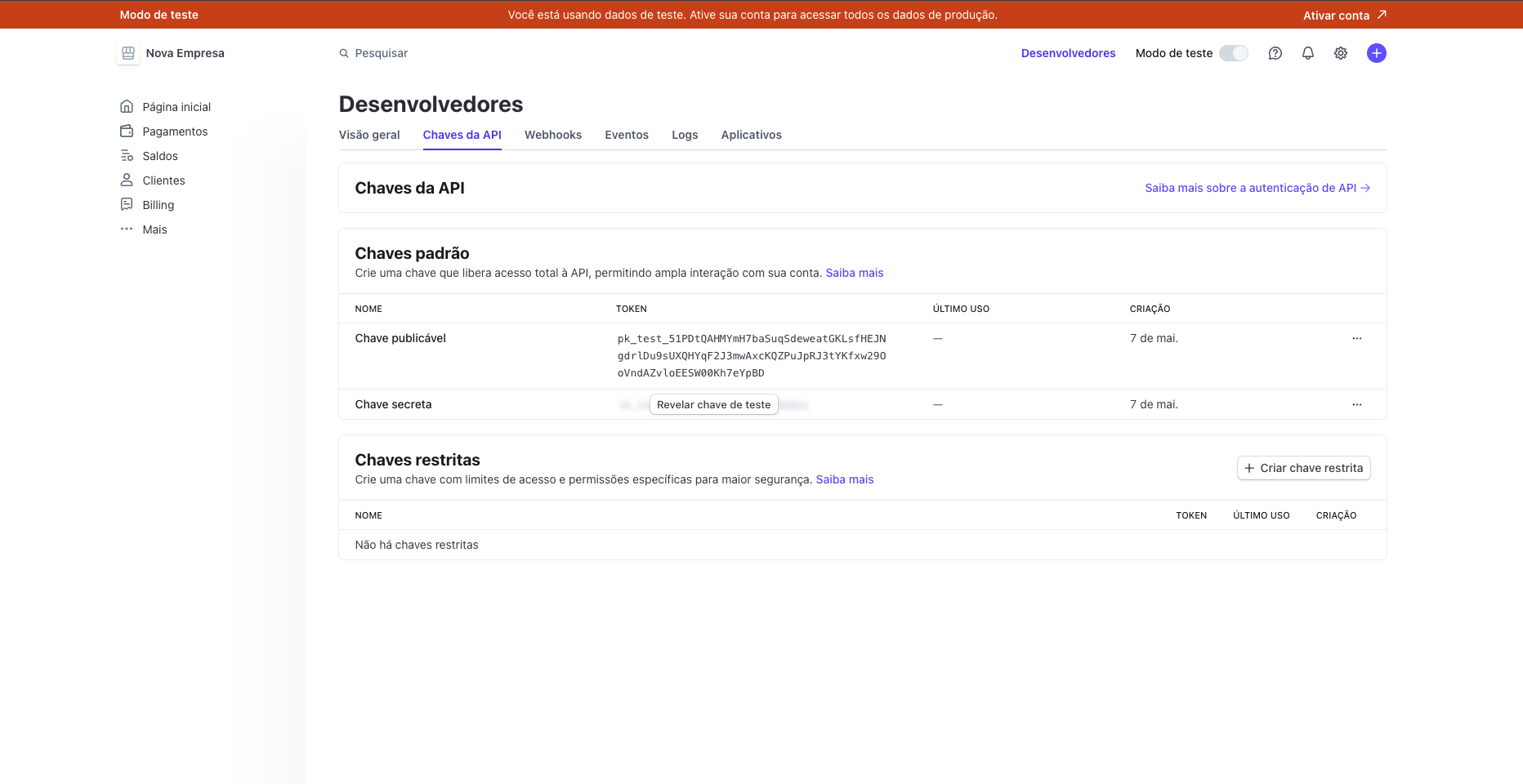Go to Saldos in the sidebar

pyautogui.click(x=160, y=156)
